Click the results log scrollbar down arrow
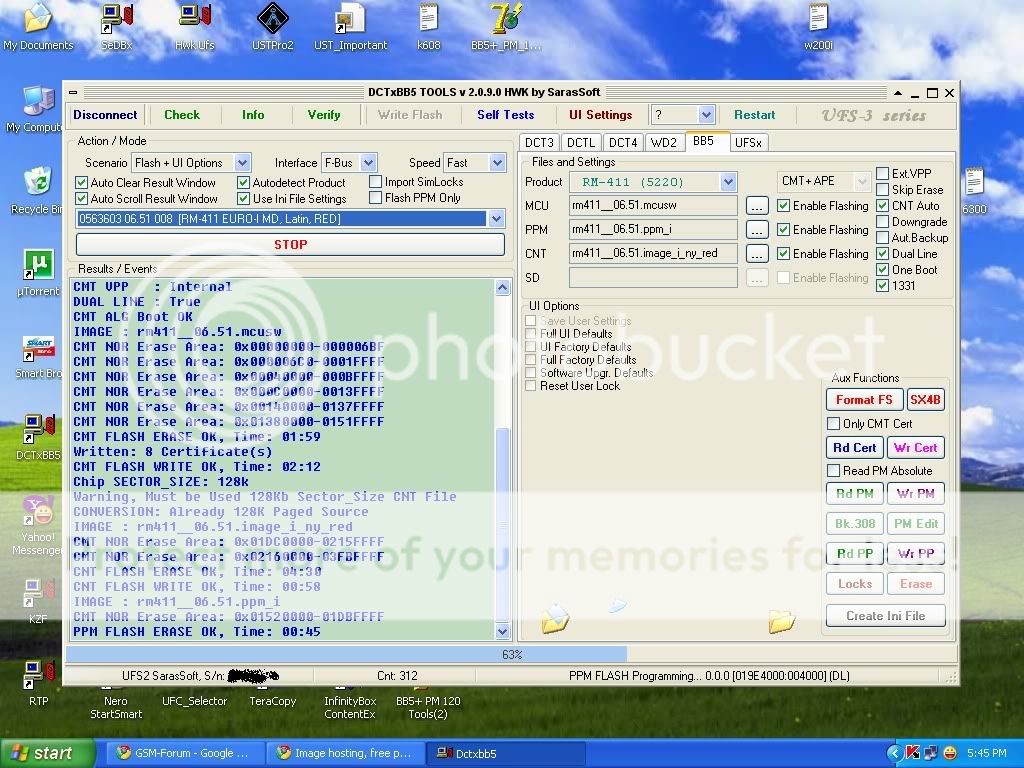 click(x=502, y=632)
